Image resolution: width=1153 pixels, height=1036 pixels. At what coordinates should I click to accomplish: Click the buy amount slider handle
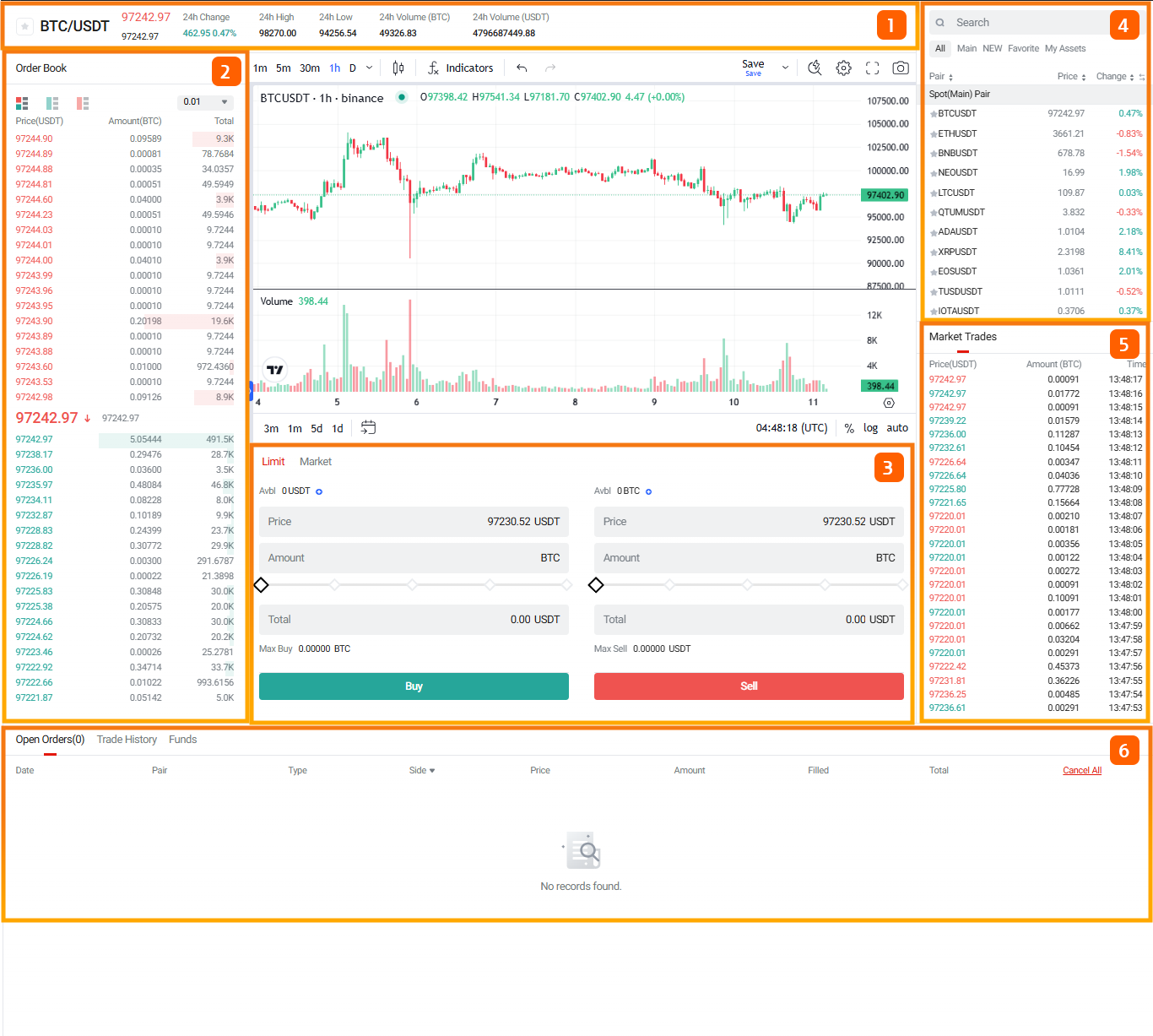(x=261, y=585)
